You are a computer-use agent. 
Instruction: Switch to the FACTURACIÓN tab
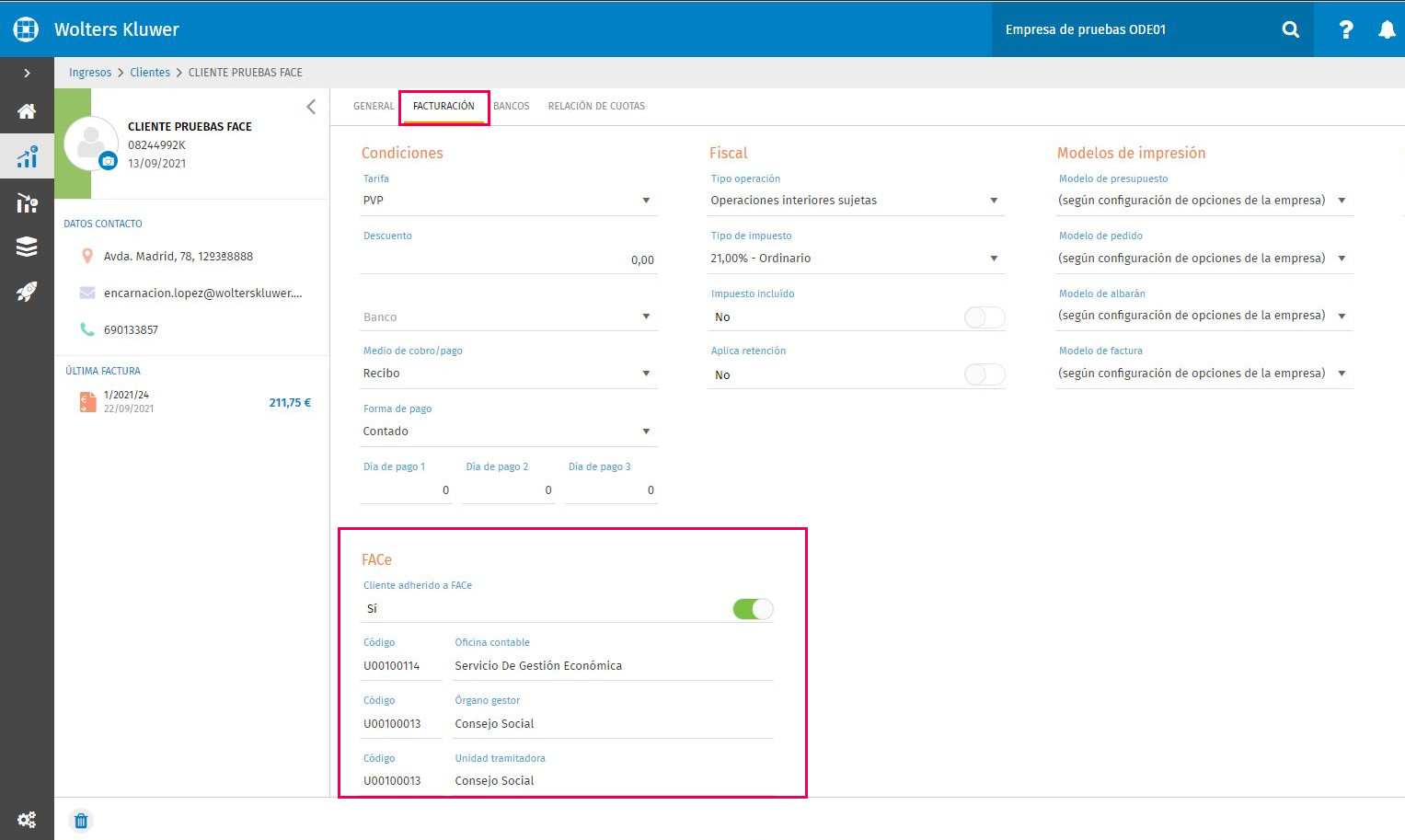443,106
